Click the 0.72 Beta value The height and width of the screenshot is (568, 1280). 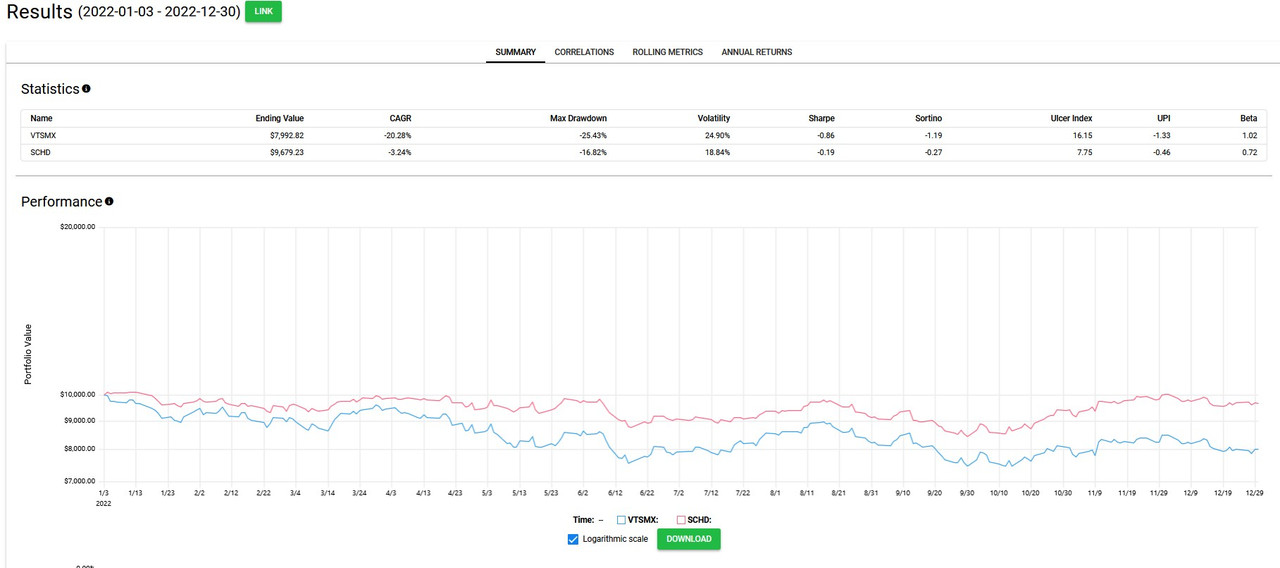1250,152
